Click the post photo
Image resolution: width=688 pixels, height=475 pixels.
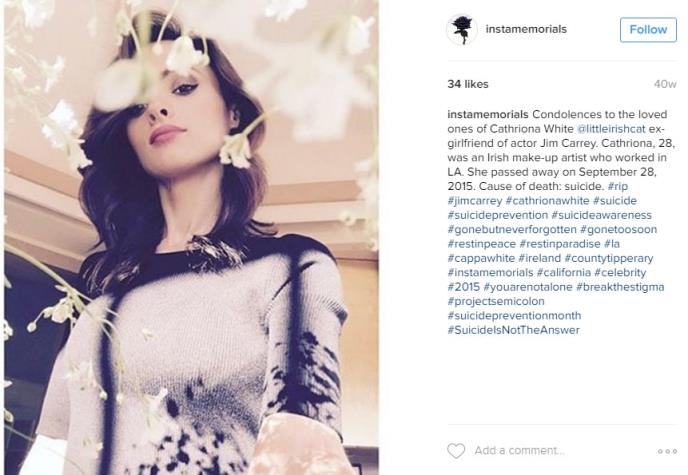tap(192, 237)
